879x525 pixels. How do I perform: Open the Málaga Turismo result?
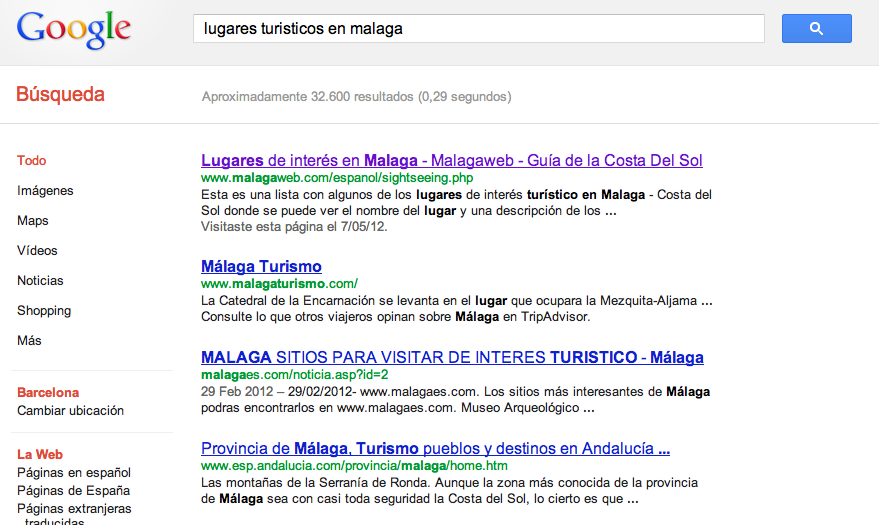(x=261, y=267)
